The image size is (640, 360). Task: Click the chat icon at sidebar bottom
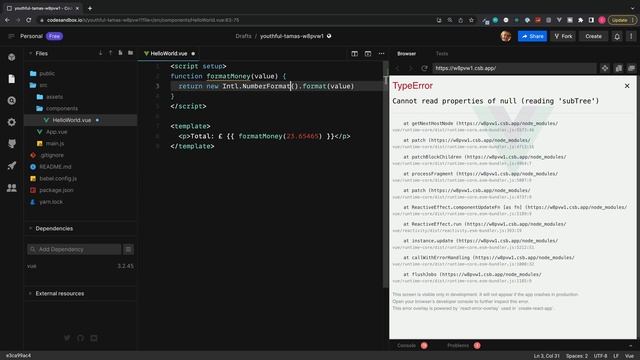tap(94, 338)
